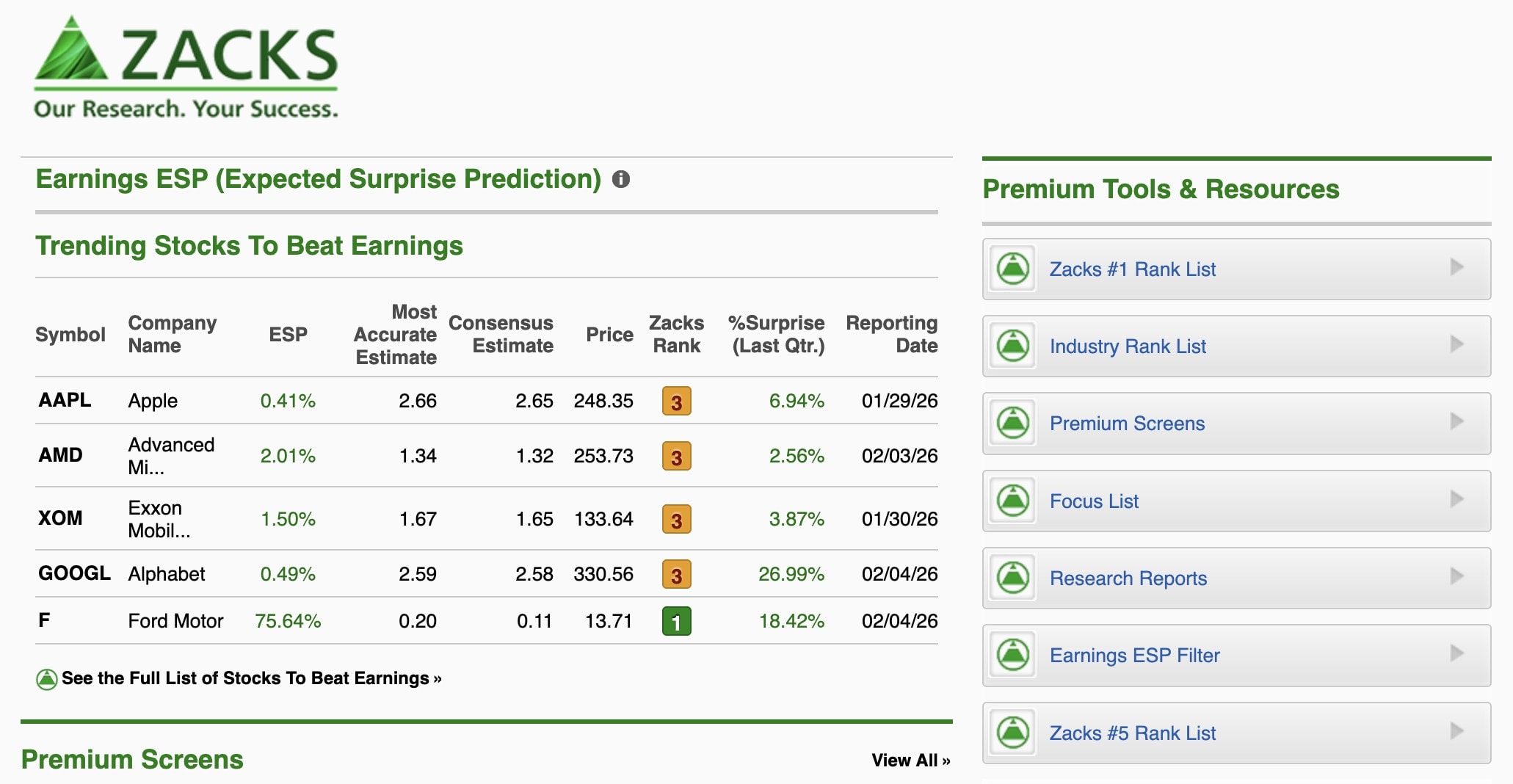This screenshot has height=784, width=1513.
Task: Open the Earnings ESP Filter
Action: [1135, 656]
